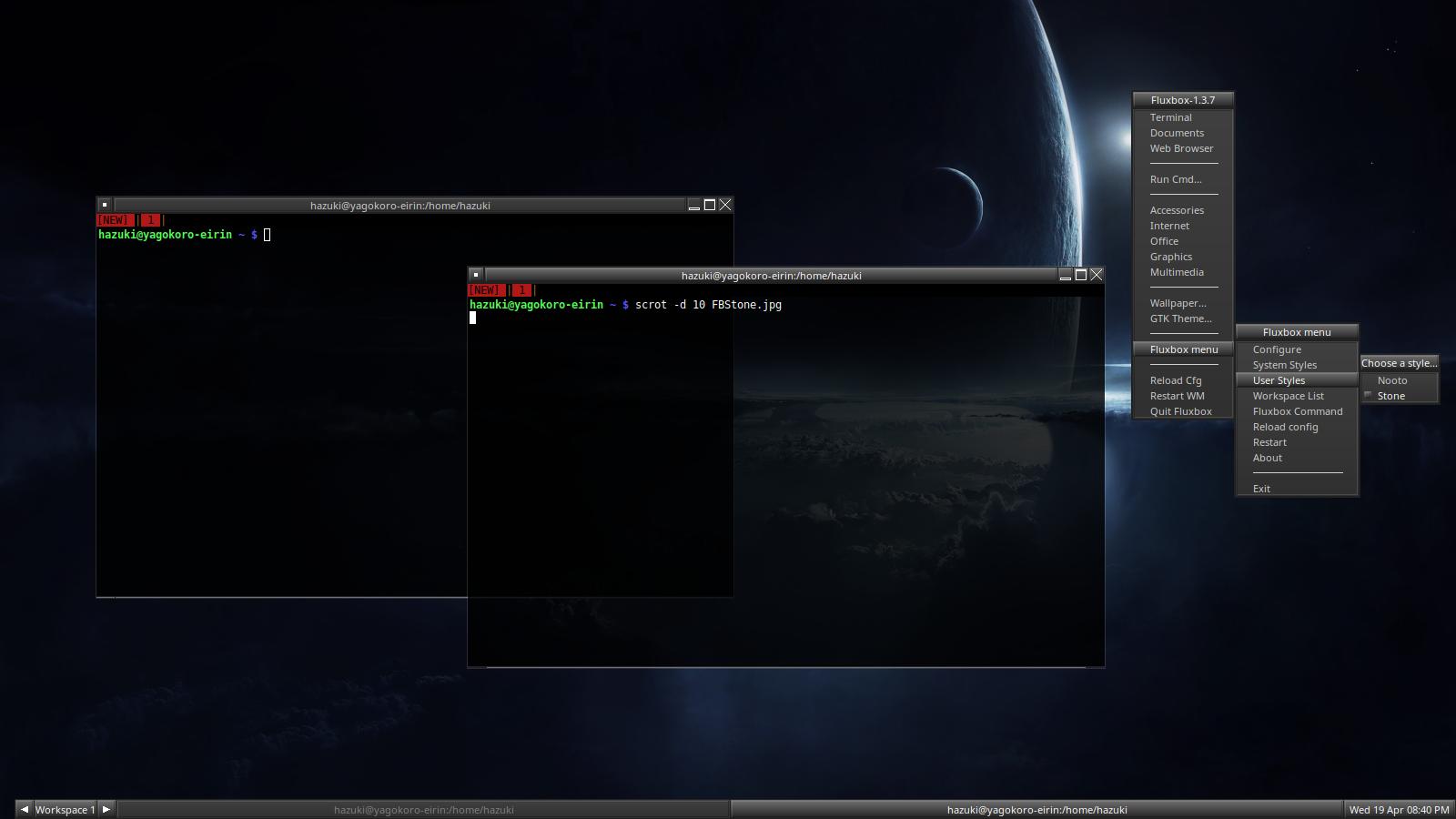Open the Wallpaper... entry
This screenshot has height=819, width=1456.
tap(1183, 303)
